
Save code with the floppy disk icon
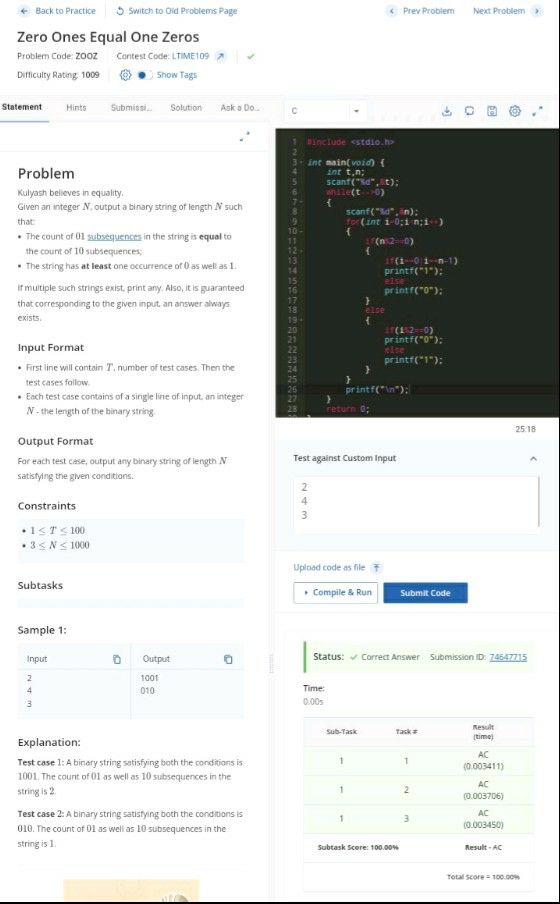pos(492,111)
